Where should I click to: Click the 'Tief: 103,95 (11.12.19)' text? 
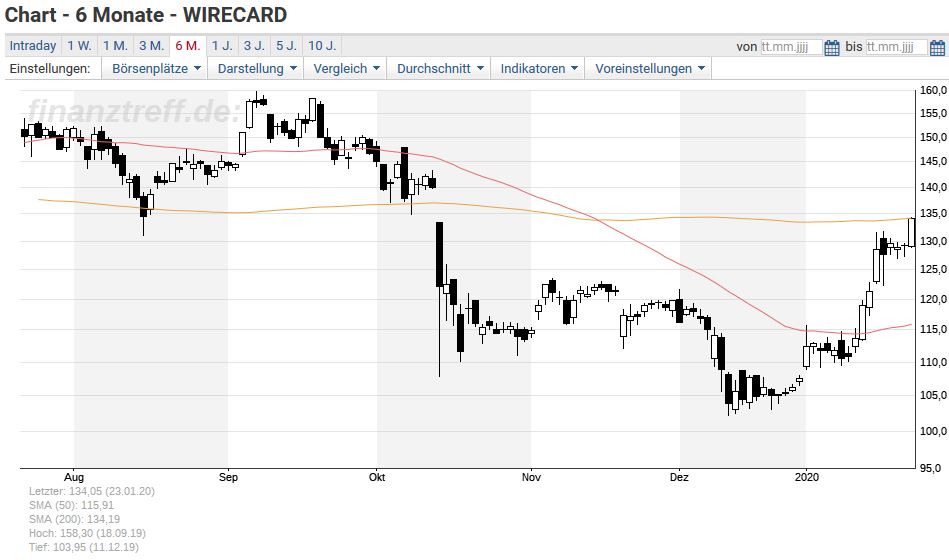84,547
